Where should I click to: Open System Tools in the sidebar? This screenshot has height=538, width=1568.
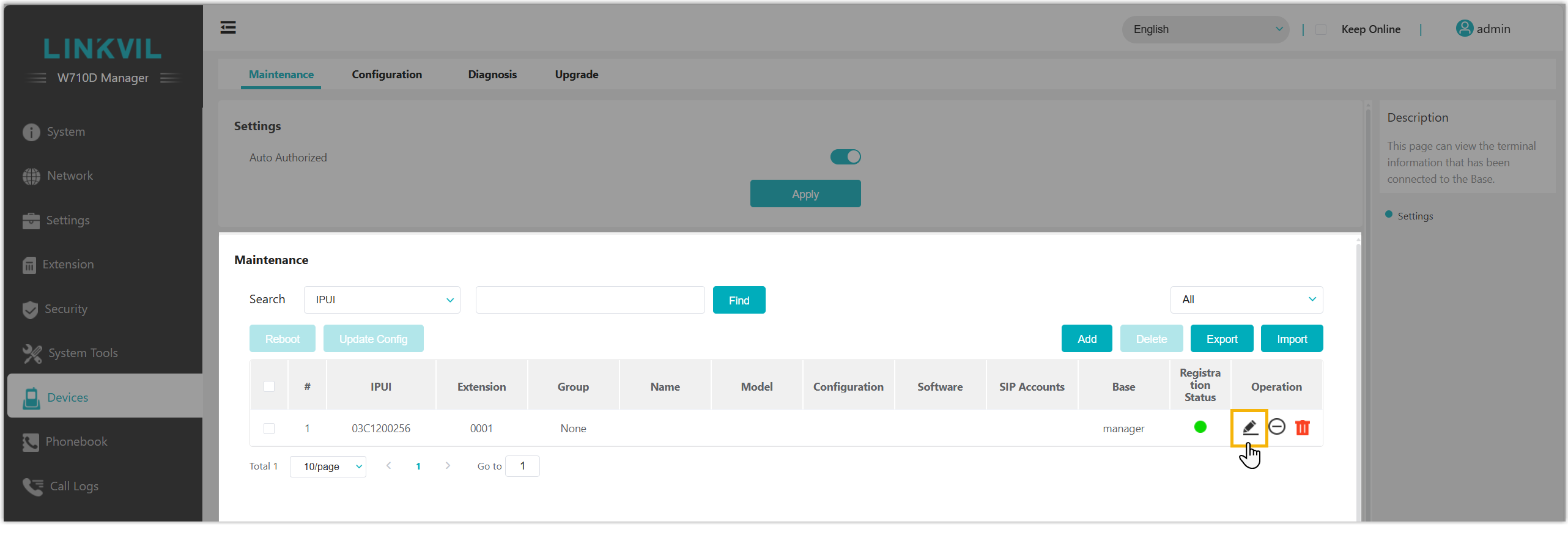pos(83,353)
